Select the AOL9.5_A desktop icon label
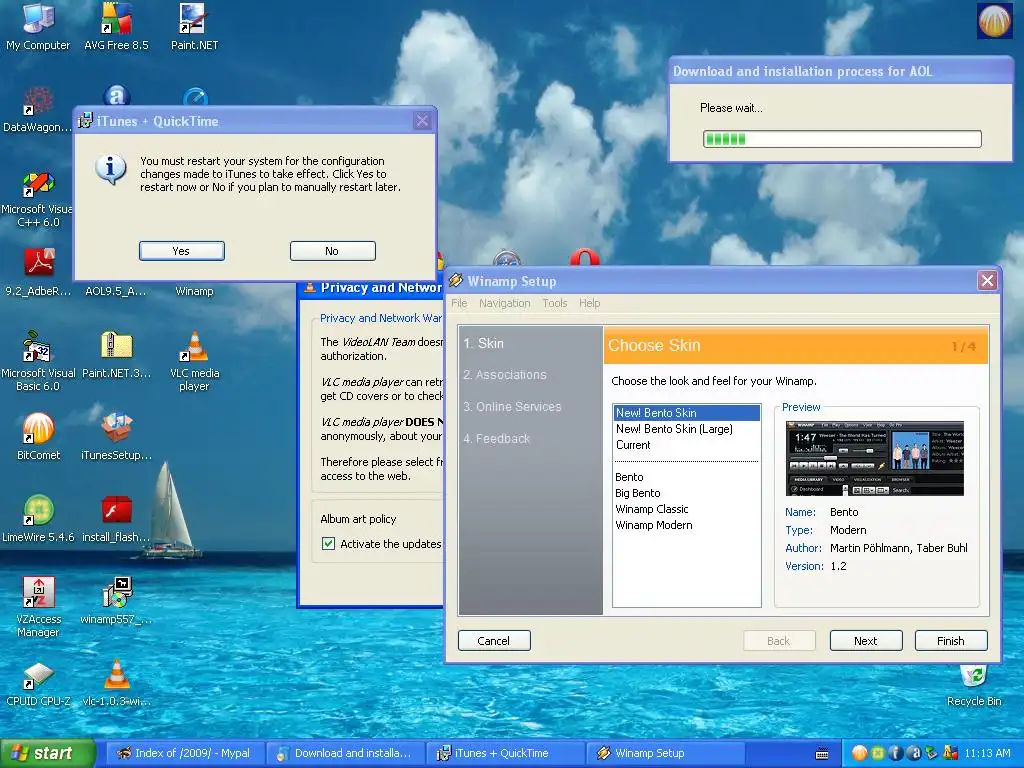The height and width of the screenshot is (768, 1024). [116, 291]
